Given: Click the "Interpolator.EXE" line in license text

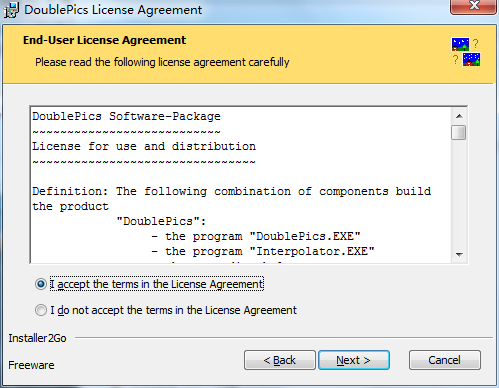Looking at the screenshot, I should pos(263,251).
